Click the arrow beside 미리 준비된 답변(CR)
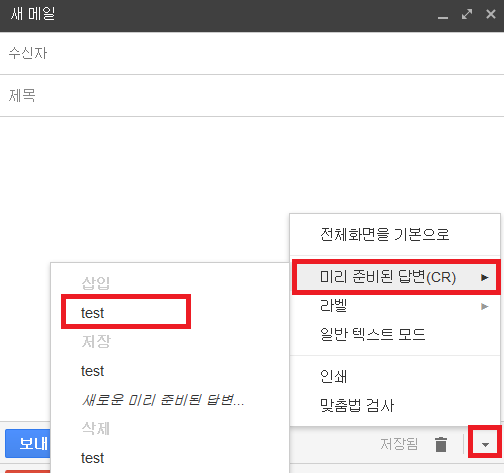The image size is (504, 473). pyautogui.click(x=485, y=277)
